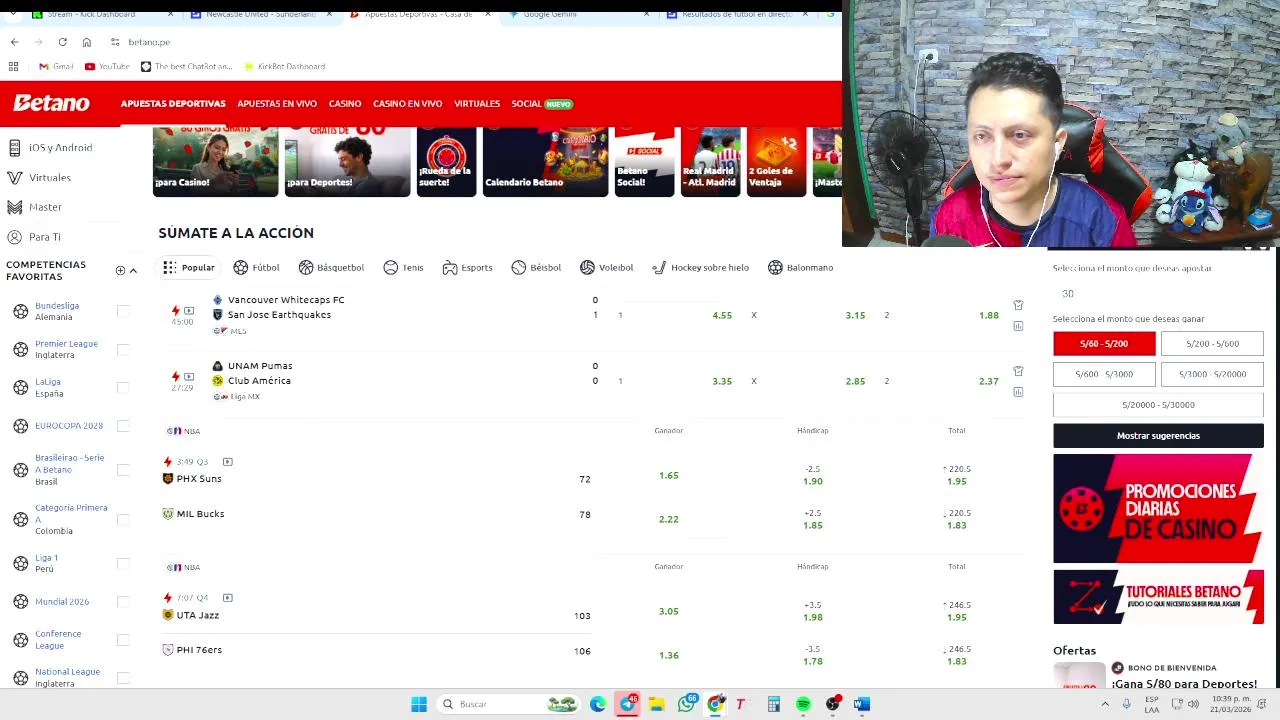Select the Básquetbol tab

coord(331,267)
